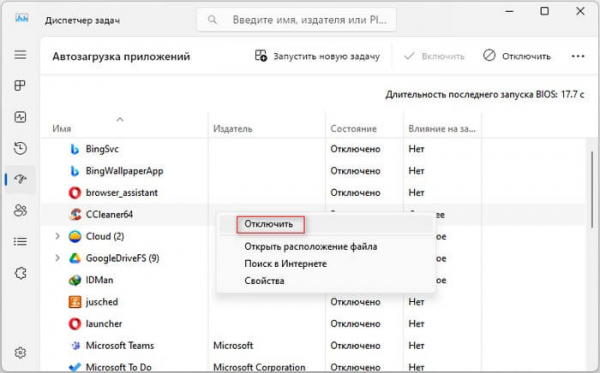Screen dimensions: 600x373
Task: Click Отключено status in BingSvc row
Action: tap(355, 149)
